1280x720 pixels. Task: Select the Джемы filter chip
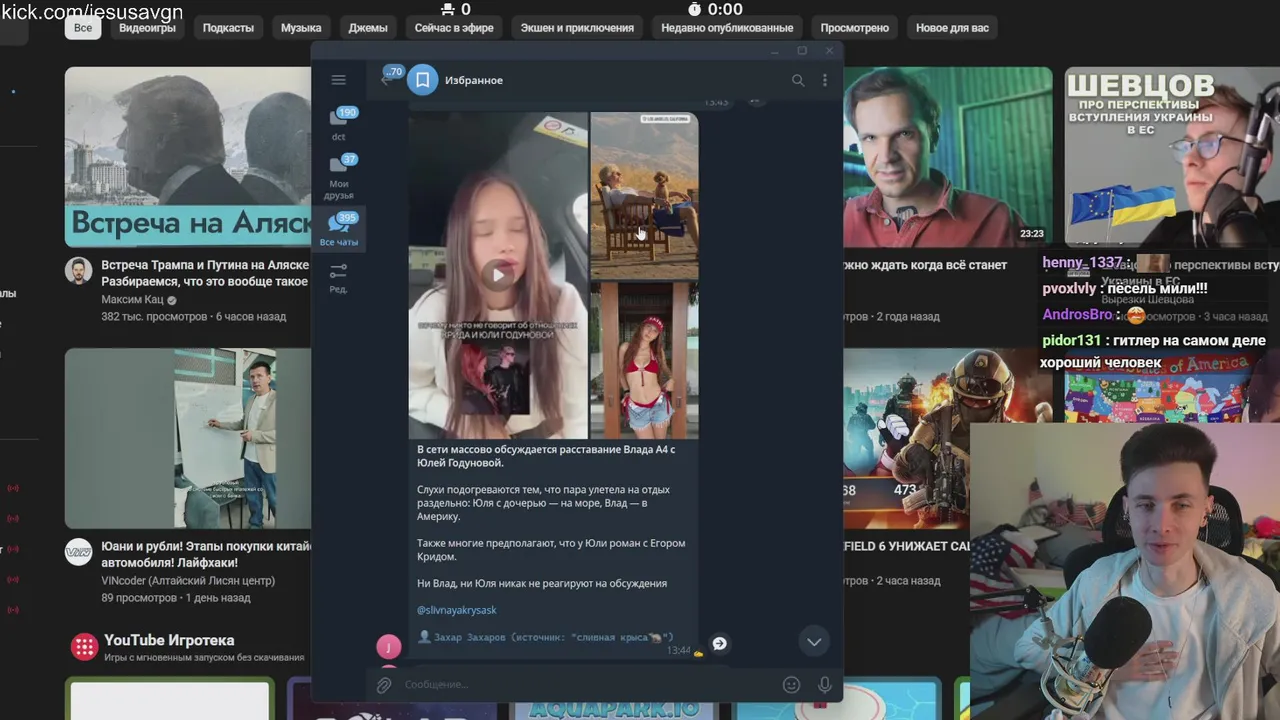click(x=368, y=28)
